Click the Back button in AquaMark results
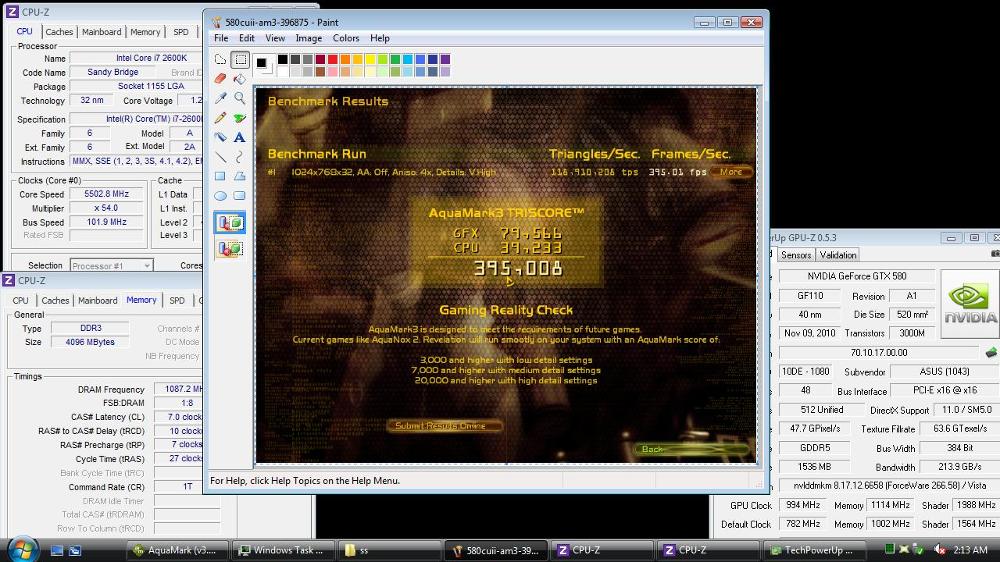 (692, 449)
